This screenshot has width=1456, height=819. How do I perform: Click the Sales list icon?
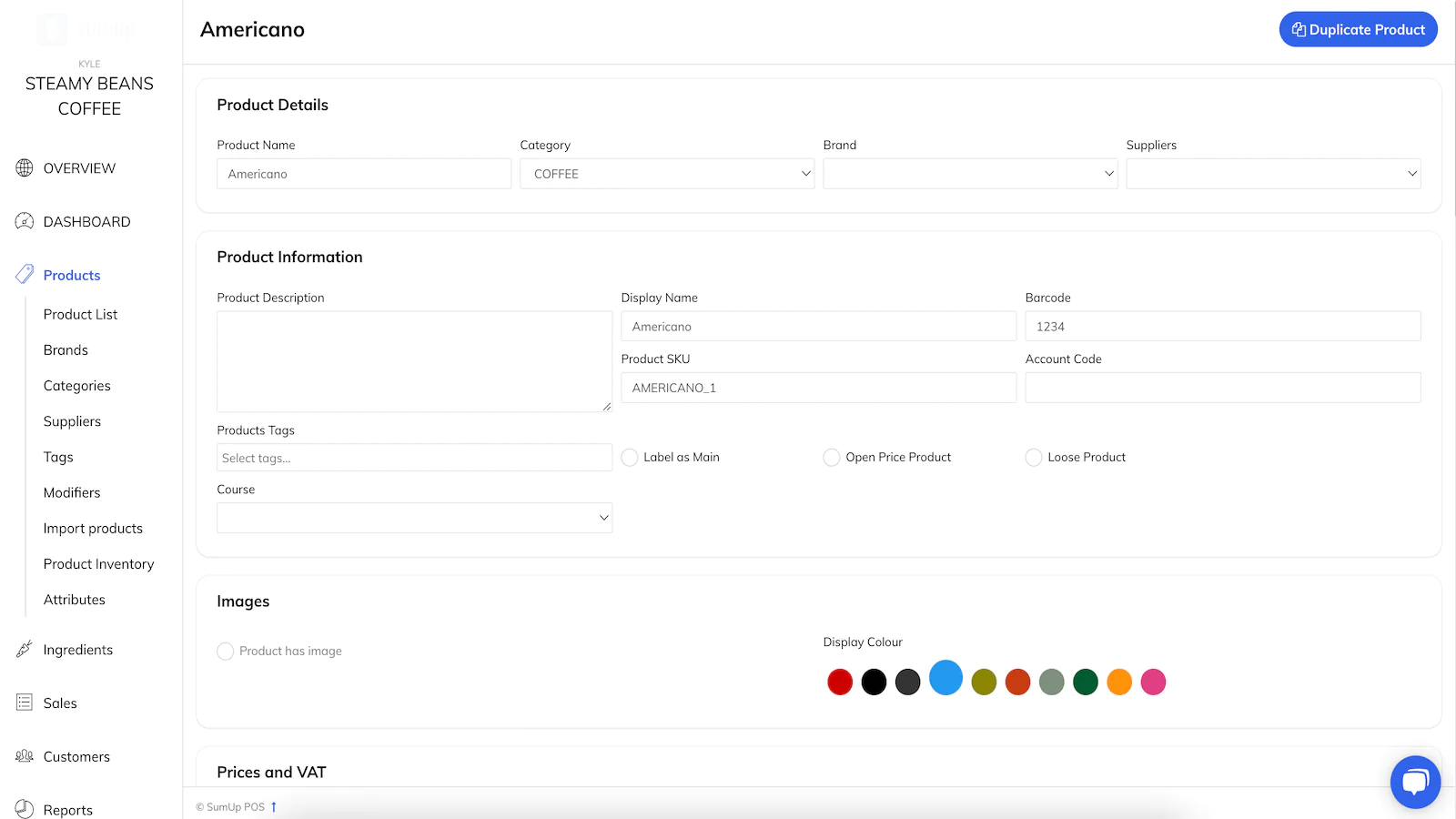click(x=25, y=703)
